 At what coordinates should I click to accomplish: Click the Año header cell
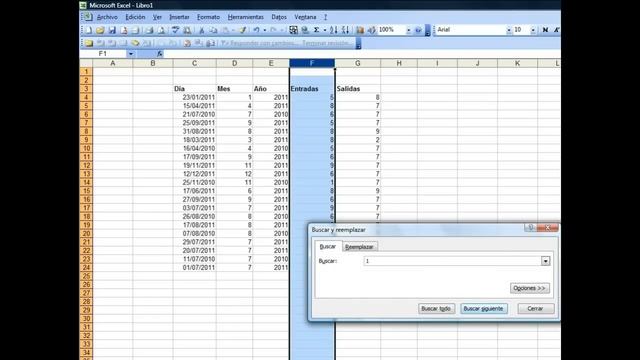pyautogui.click(x=271, y=89)
